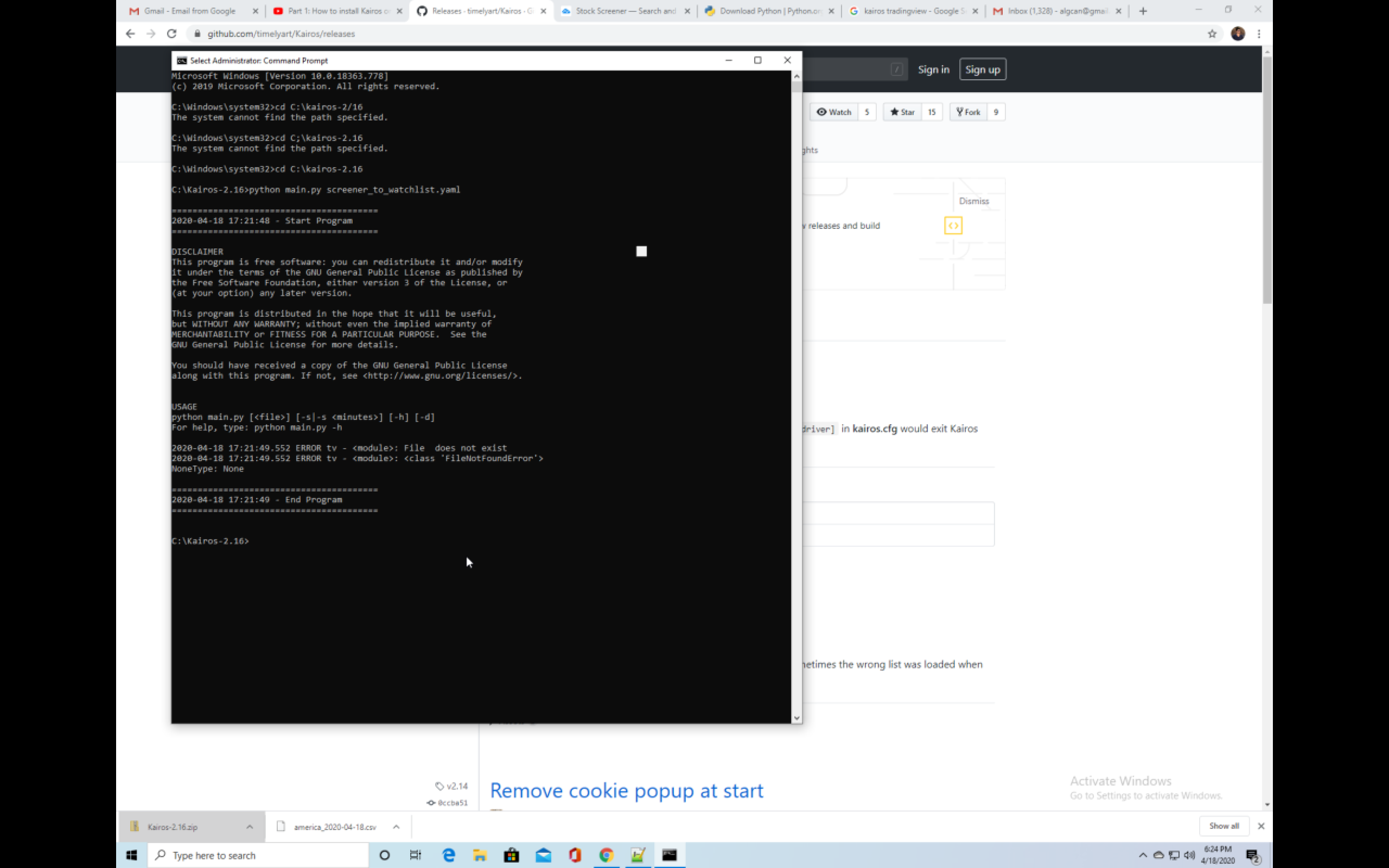The image size is (1389, 868).
Task: Switch to the Part 1: How to install Kairos tab
Action: (x=339, y=11)
